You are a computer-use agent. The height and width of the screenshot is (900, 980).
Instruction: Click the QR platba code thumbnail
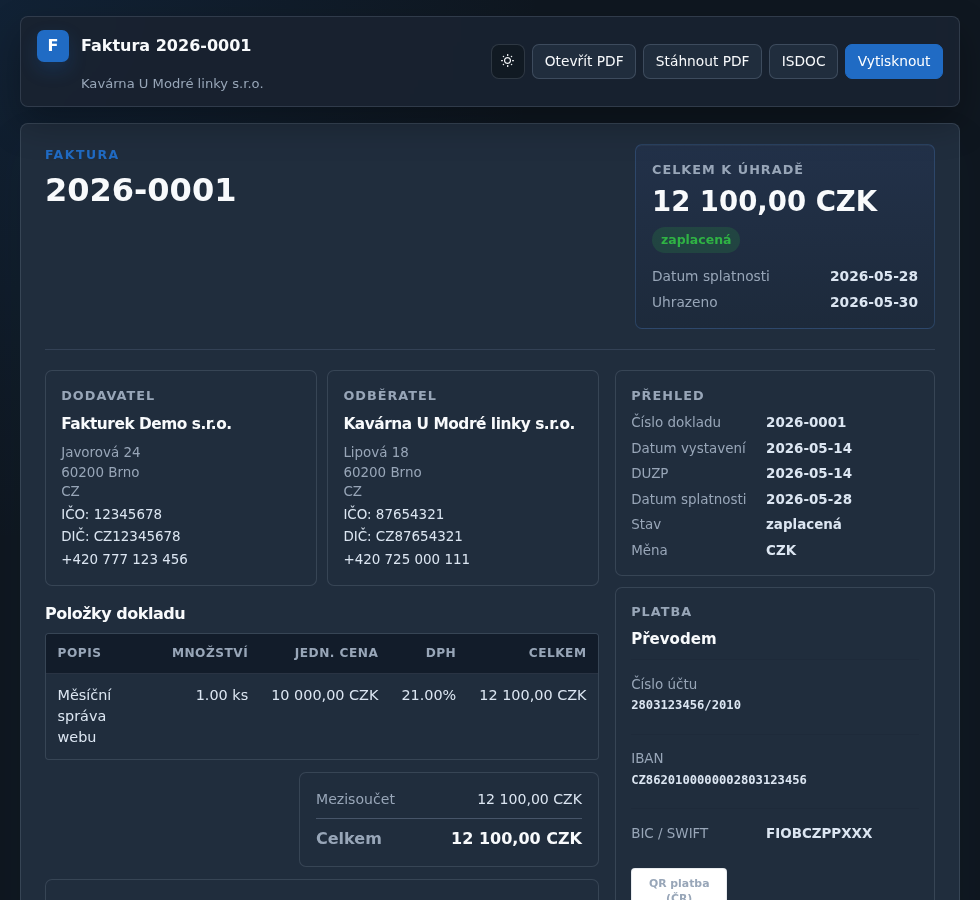679,884
